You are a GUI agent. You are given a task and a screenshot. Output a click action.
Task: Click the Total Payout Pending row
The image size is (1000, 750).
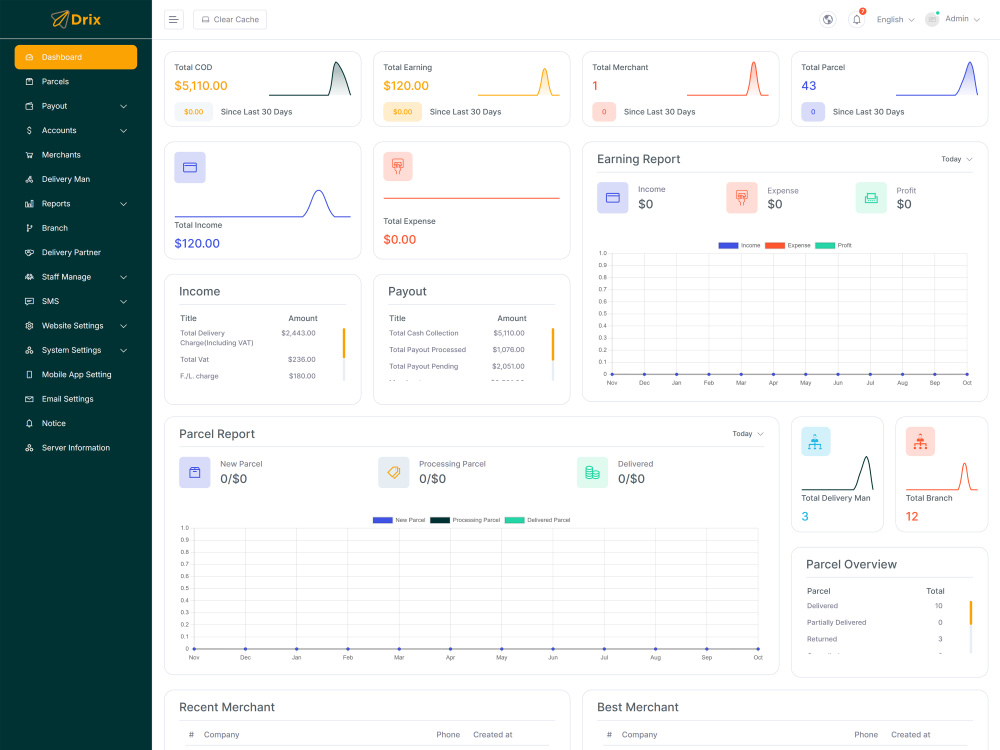[x=457, y=367]
